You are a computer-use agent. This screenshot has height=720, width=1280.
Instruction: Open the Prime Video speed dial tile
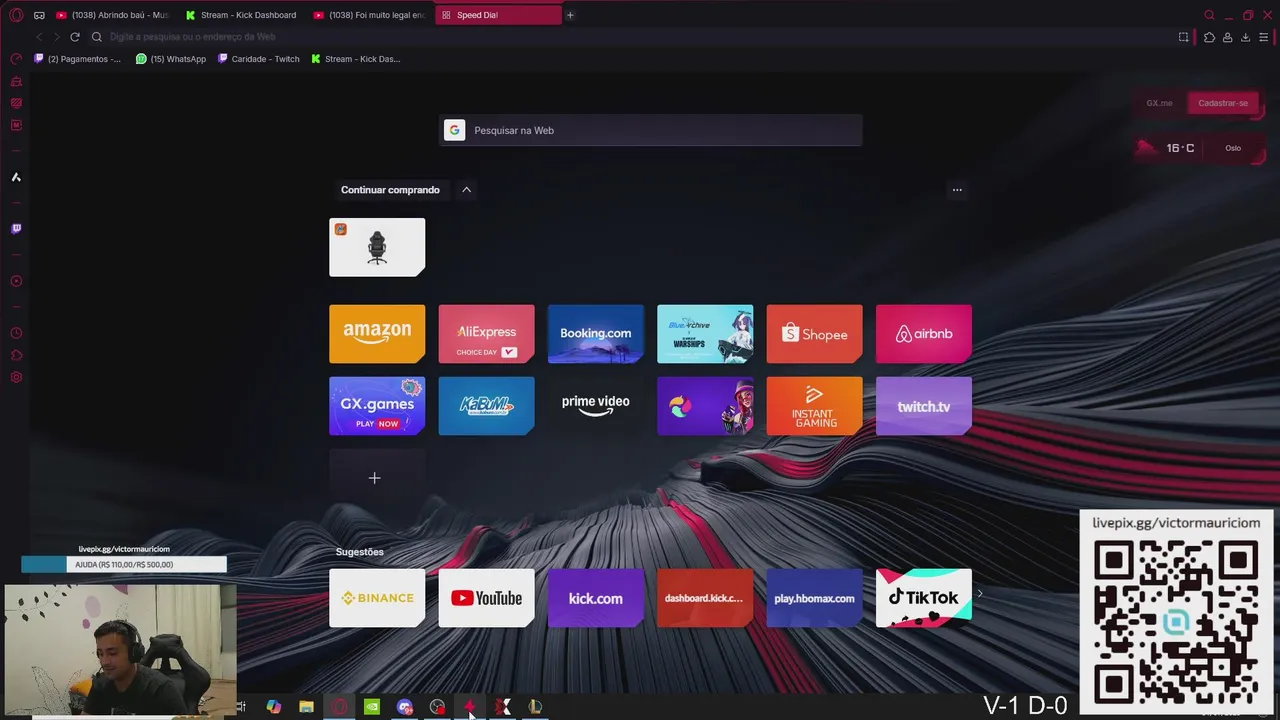pos(596,406)
